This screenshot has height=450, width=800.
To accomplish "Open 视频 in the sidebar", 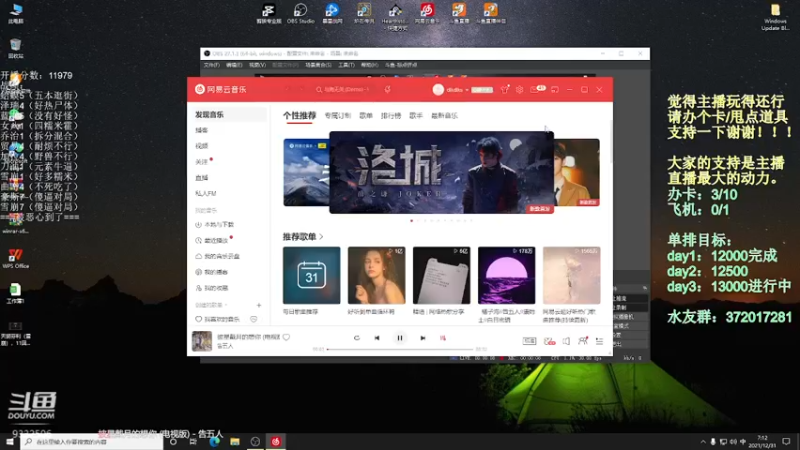I will [x=202, y=146].
